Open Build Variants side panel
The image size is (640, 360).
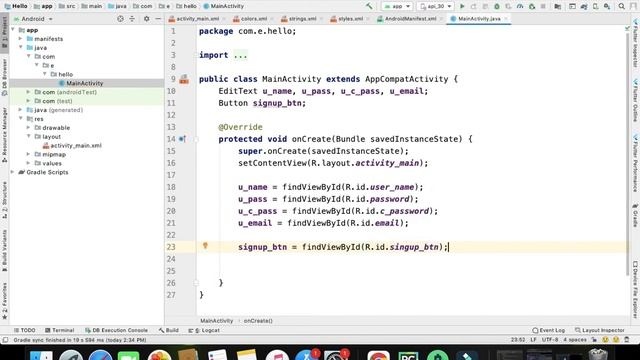coord(4,250)
